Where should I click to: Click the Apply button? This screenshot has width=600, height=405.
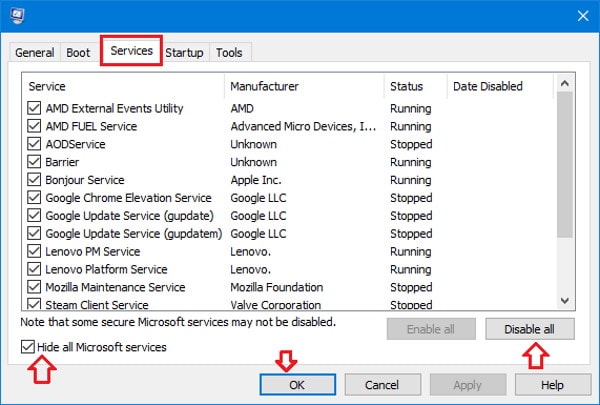click(x=467, y=385)
